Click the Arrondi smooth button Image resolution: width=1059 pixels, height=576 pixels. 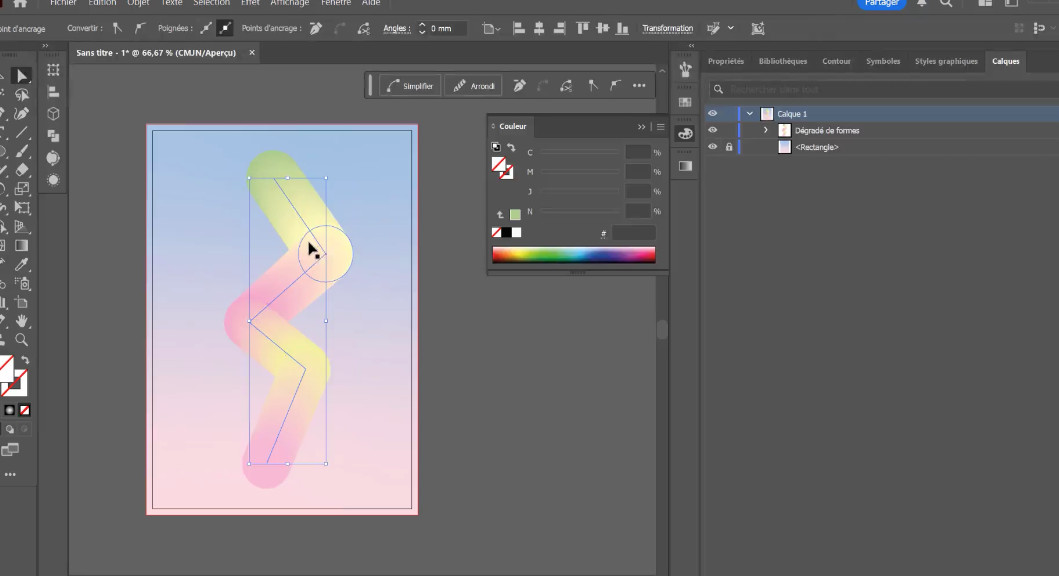click(473, 86)
